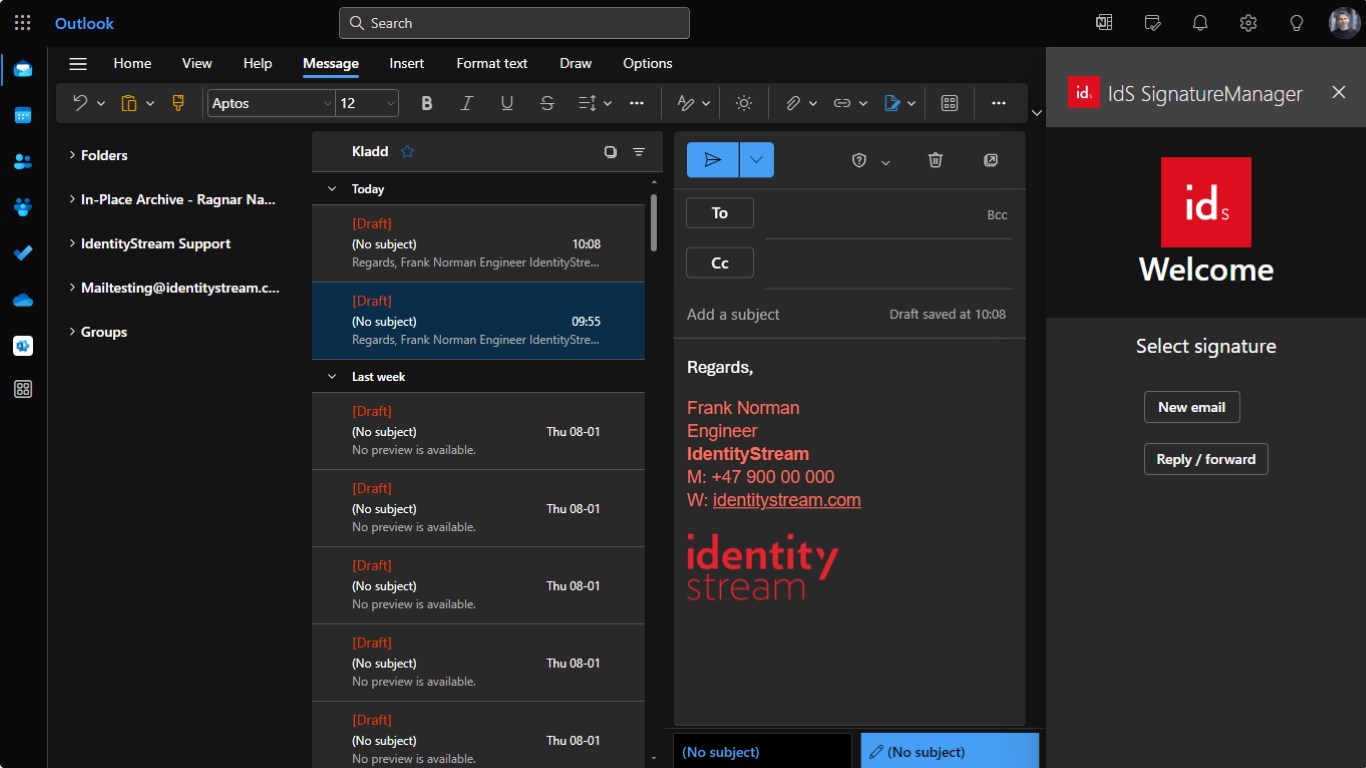Open the notifications bell
The width and height of the screenshot is (1366, 768).
(x=1200, y=23)
